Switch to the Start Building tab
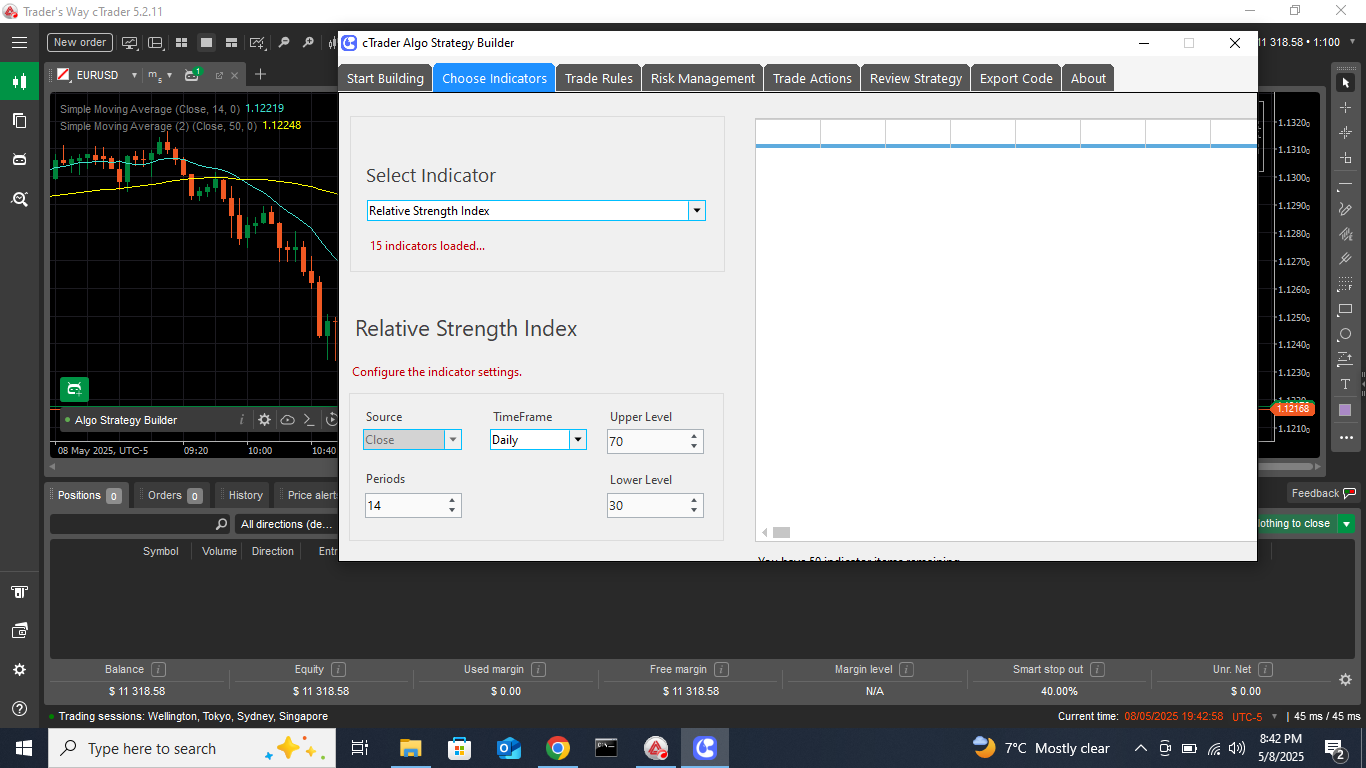The height and width of the screenshot is (768, 1366). coord(385,78)
